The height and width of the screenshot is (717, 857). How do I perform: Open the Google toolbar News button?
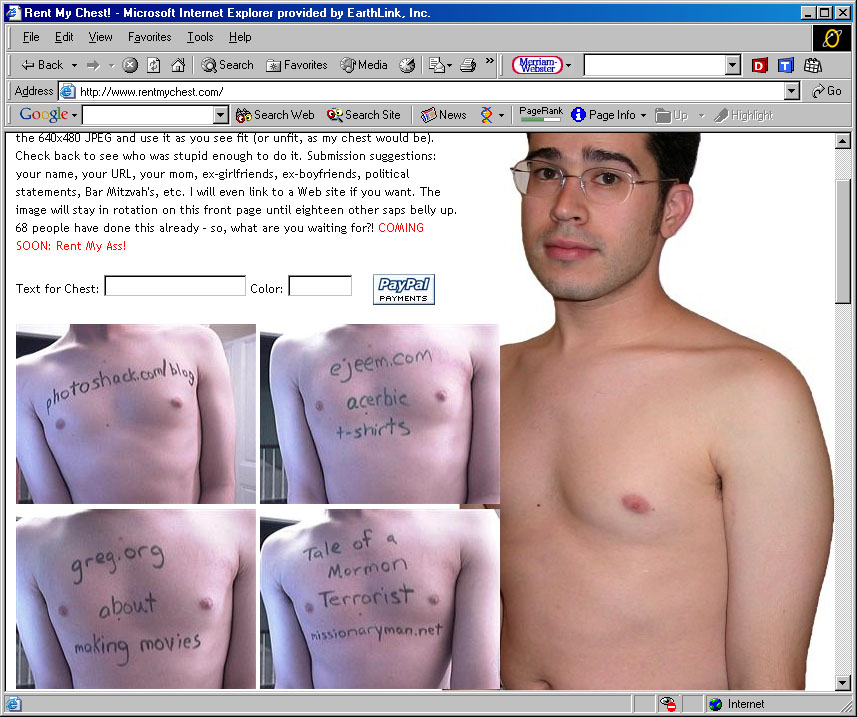coord(444,115)
